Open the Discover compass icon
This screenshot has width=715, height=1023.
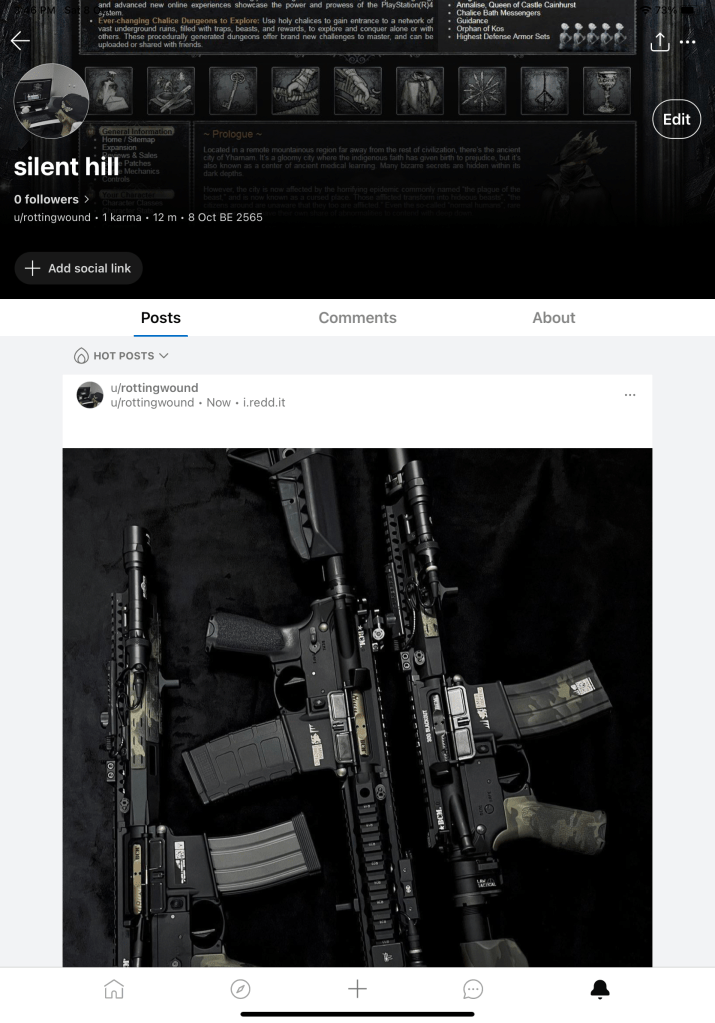tap(240, 989)
